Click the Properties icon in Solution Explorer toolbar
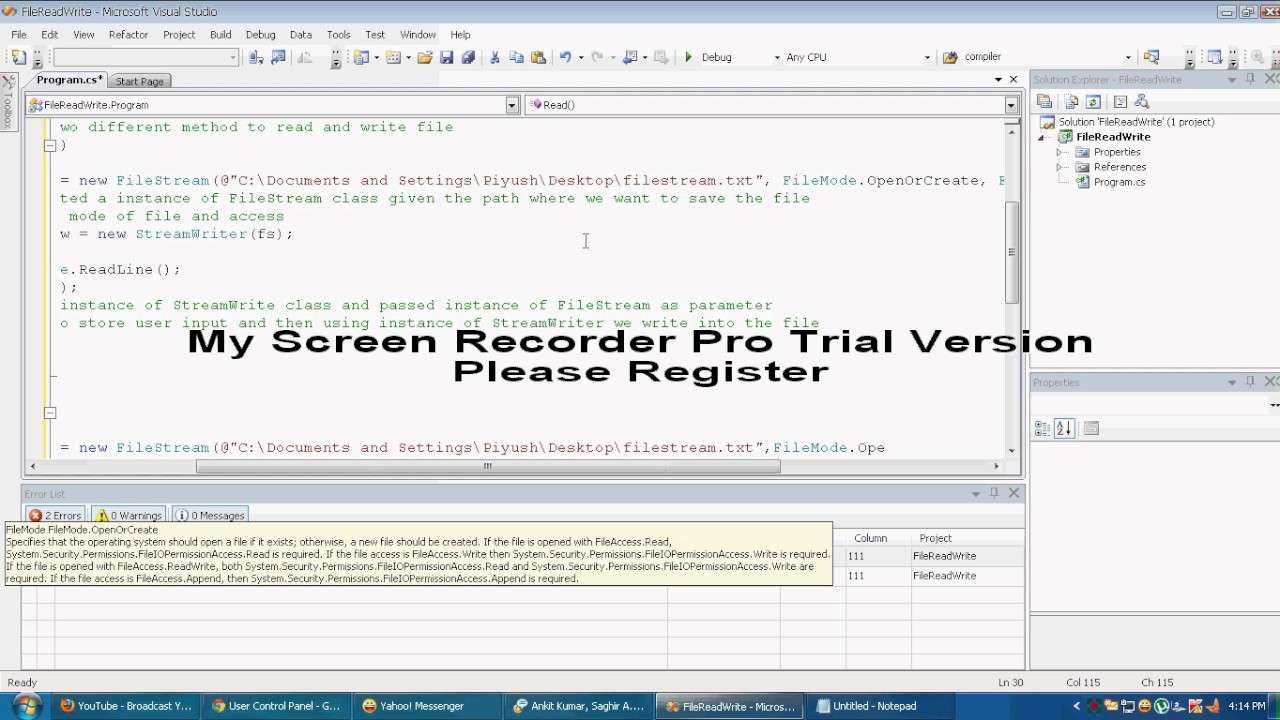The height and width of the screenshot is (720, 1280). [x=1044, y=101]
